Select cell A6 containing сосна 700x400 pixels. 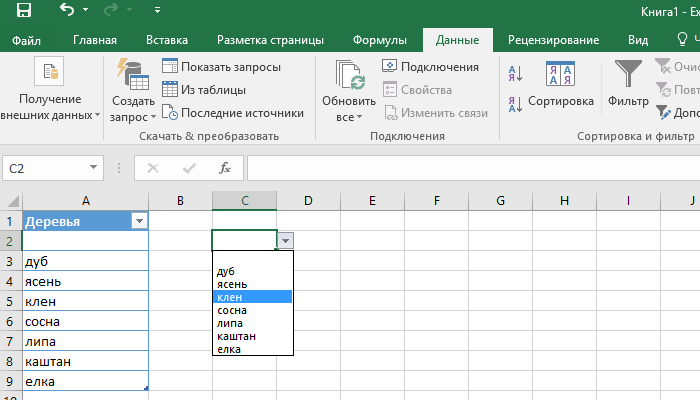click(85, 321)
